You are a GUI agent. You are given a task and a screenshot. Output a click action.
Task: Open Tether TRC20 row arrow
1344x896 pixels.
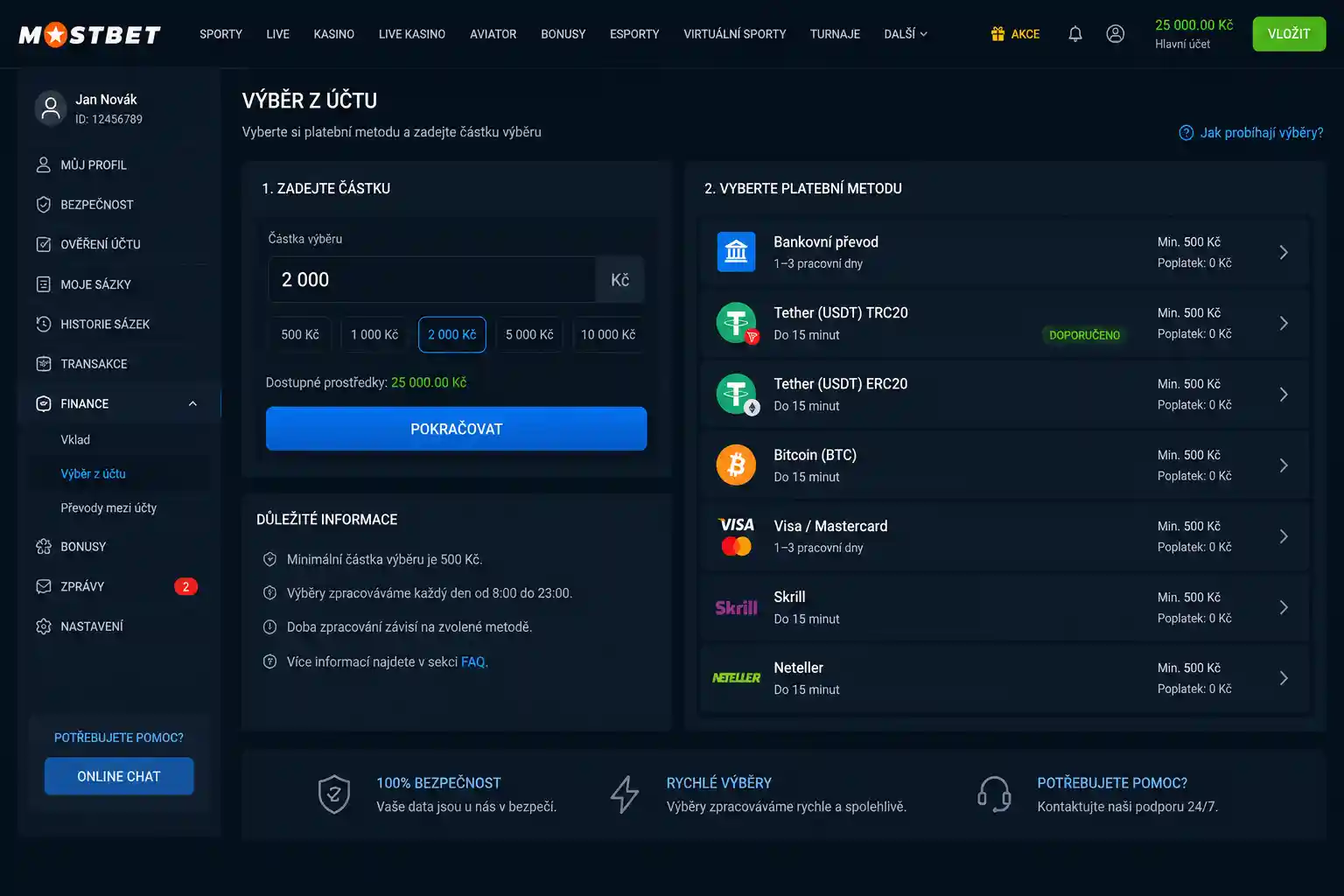(x=1284, y=323)
